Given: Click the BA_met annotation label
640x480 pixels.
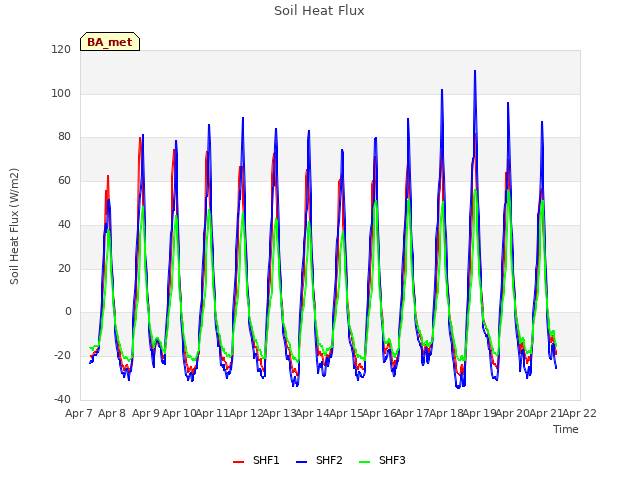Looking at the screenshot, I should tap(110, 42).
